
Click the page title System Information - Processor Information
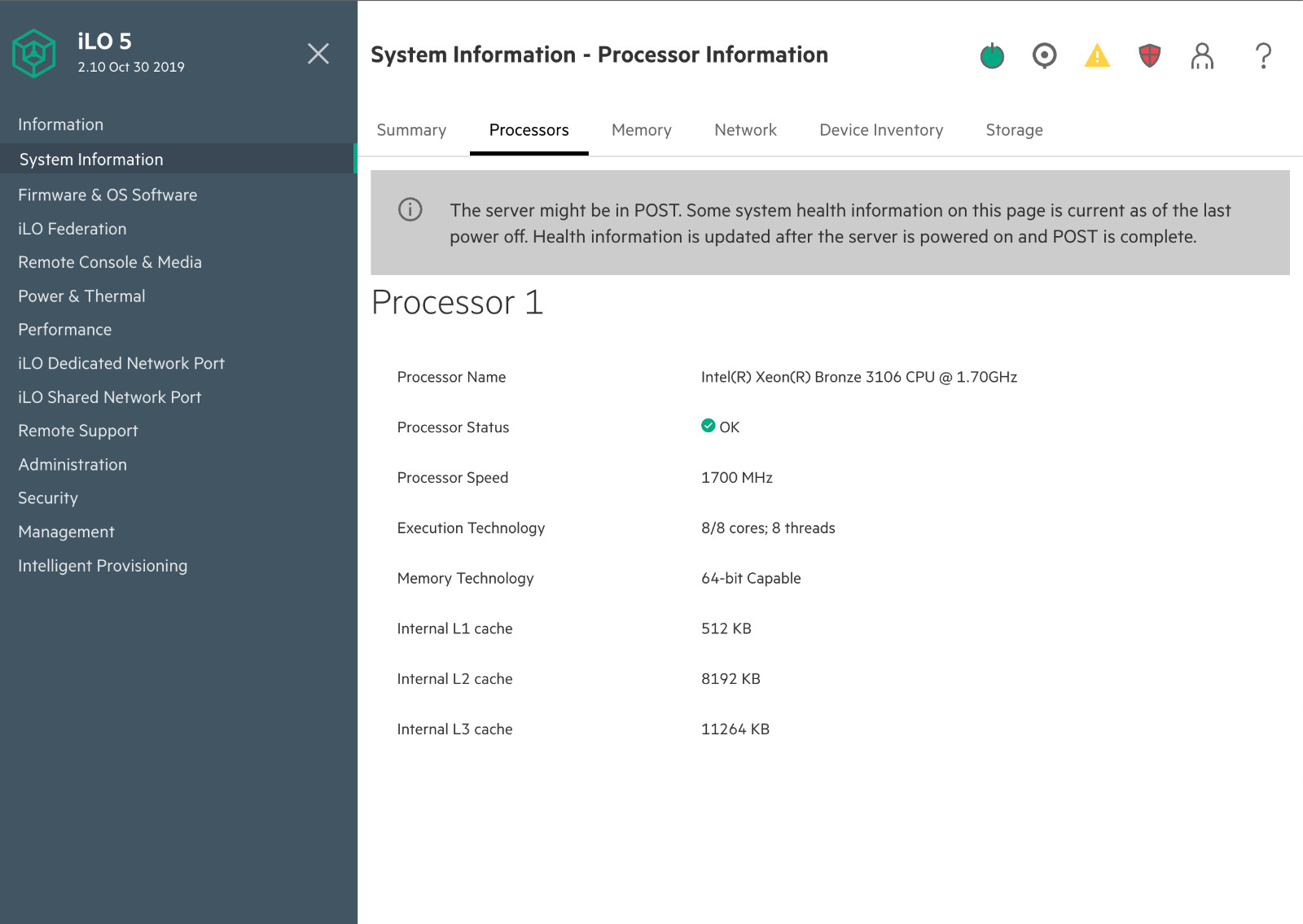point(599,55)
